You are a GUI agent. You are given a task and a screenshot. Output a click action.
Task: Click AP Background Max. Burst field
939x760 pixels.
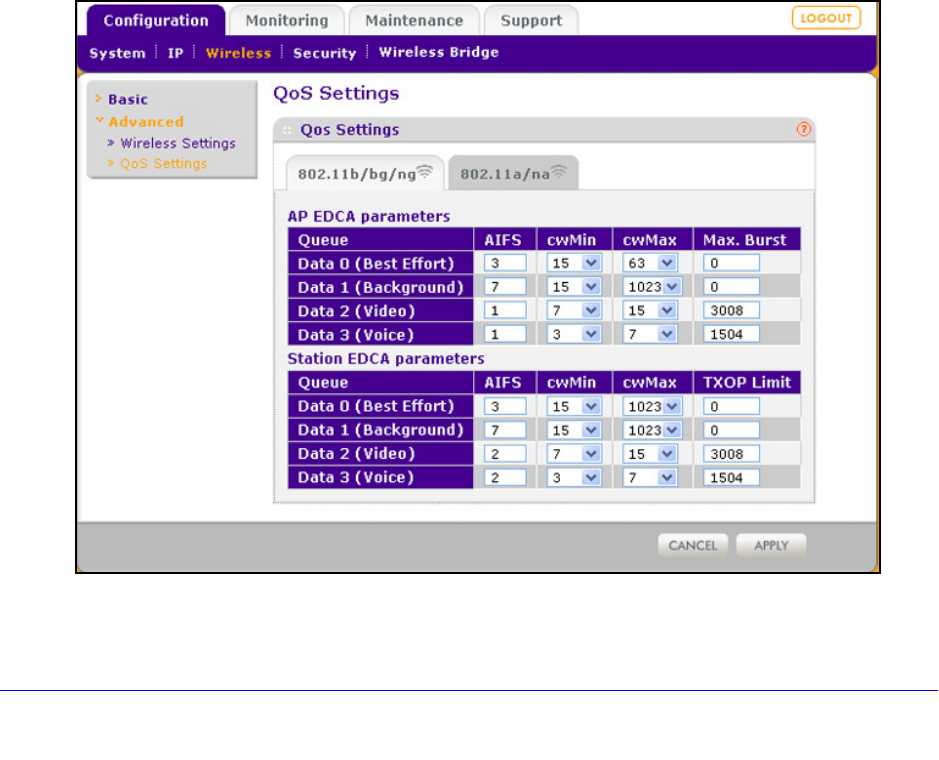pos(731,287)
